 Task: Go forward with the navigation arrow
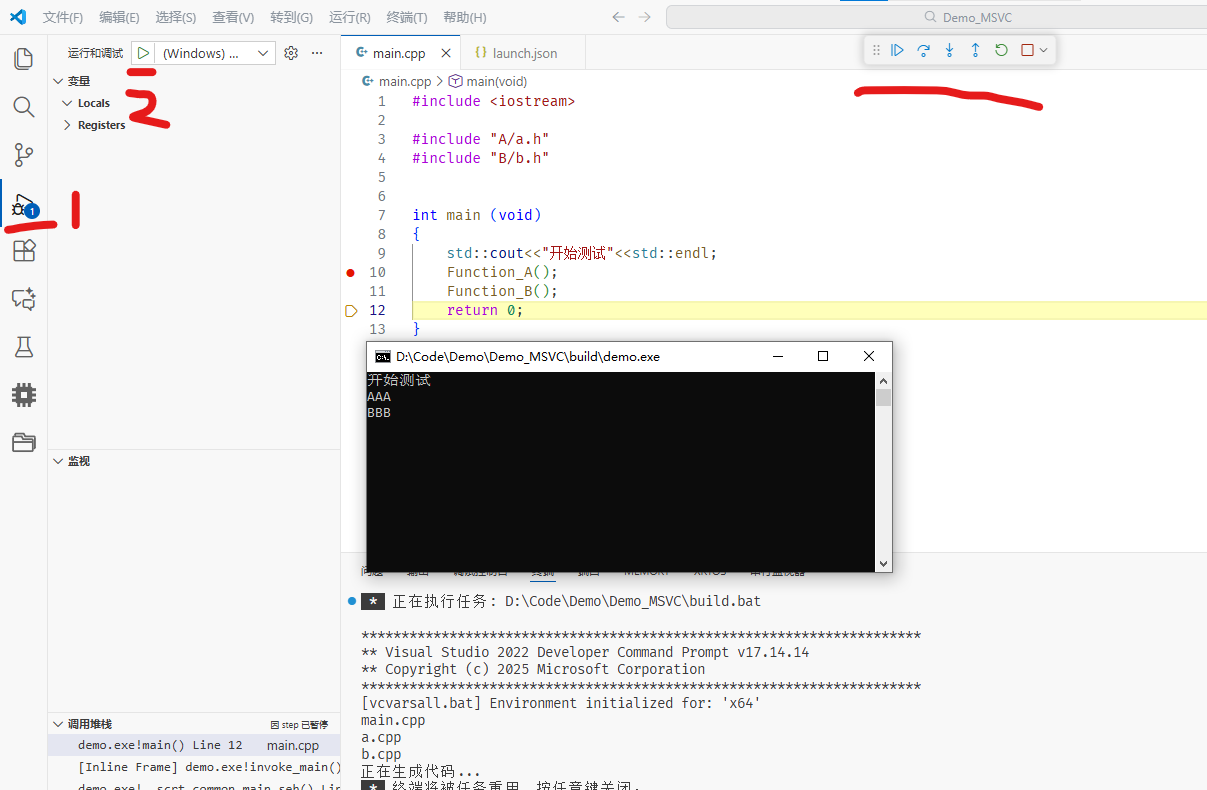tap(644, 17)
